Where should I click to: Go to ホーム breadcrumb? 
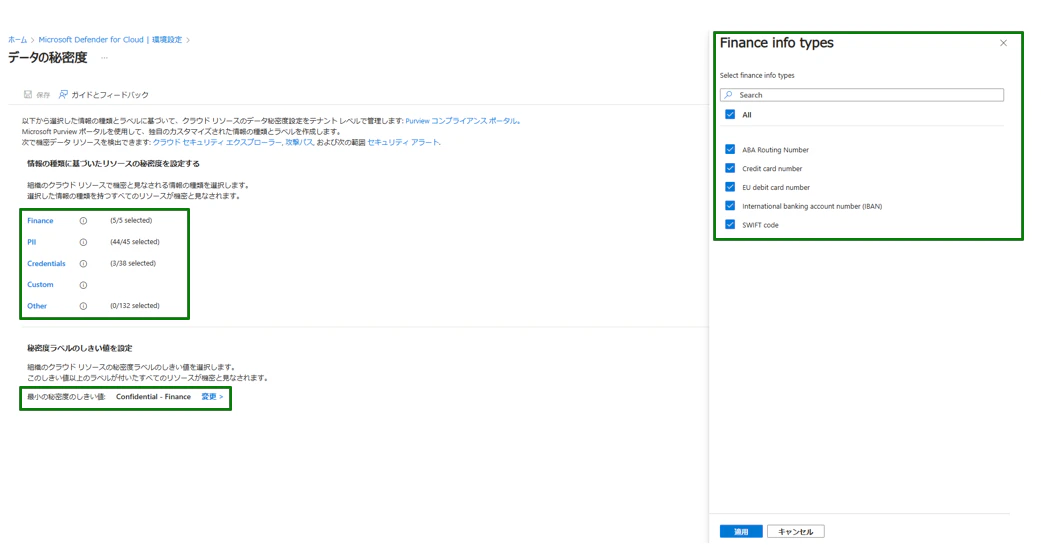click(x=18, y=40)
